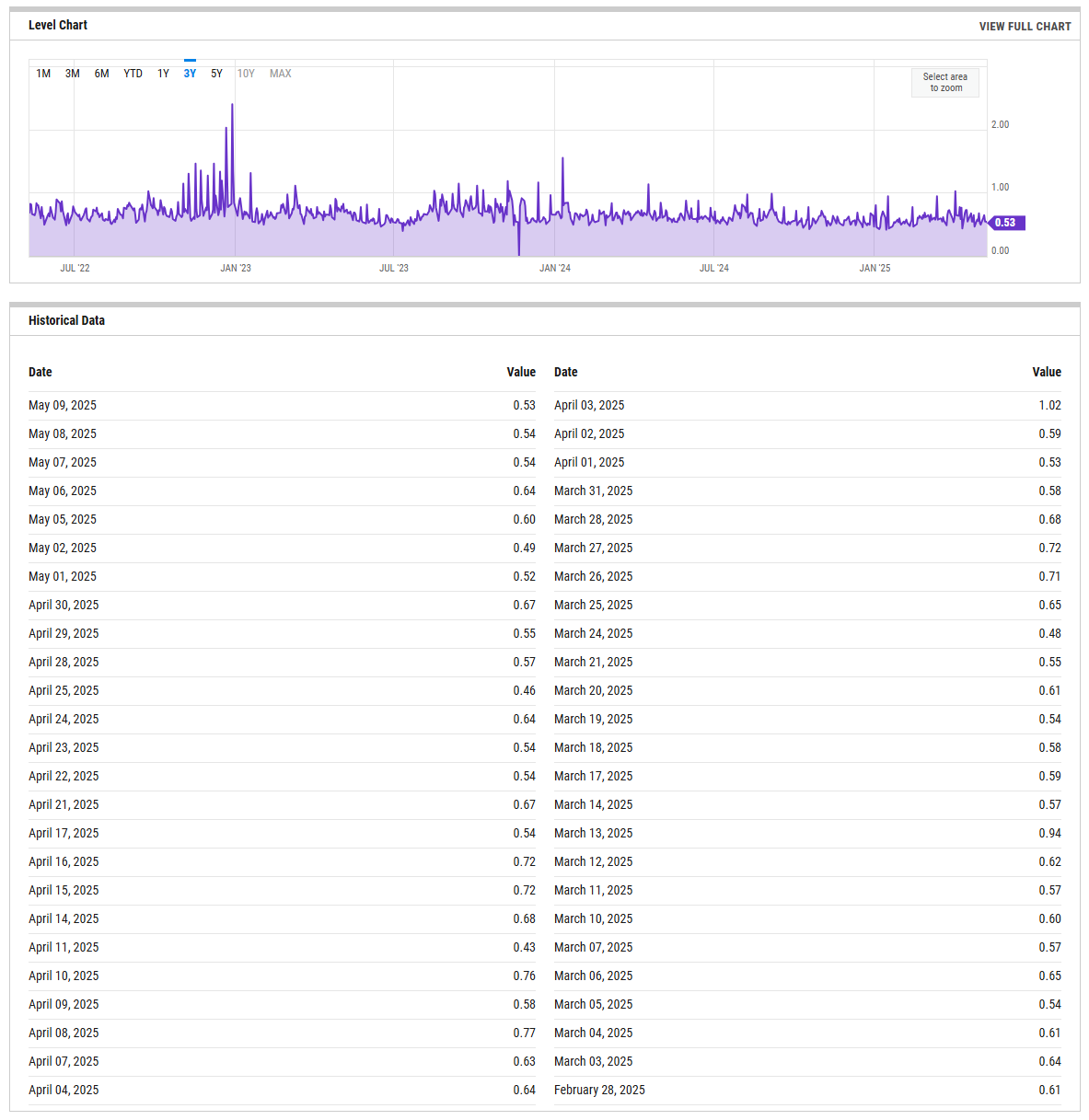Click the left Date column header

(x=41, y=372)
